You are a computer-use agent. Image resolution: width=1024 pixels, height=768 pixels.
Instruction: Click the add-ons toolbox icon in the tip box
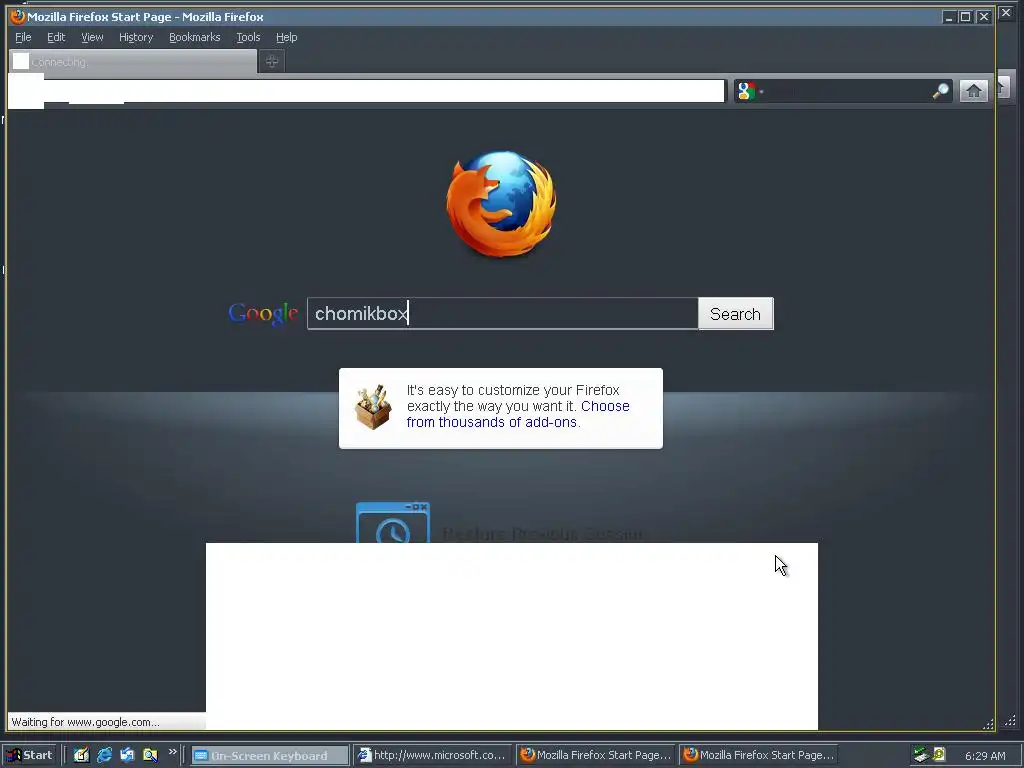click(373, 407)
